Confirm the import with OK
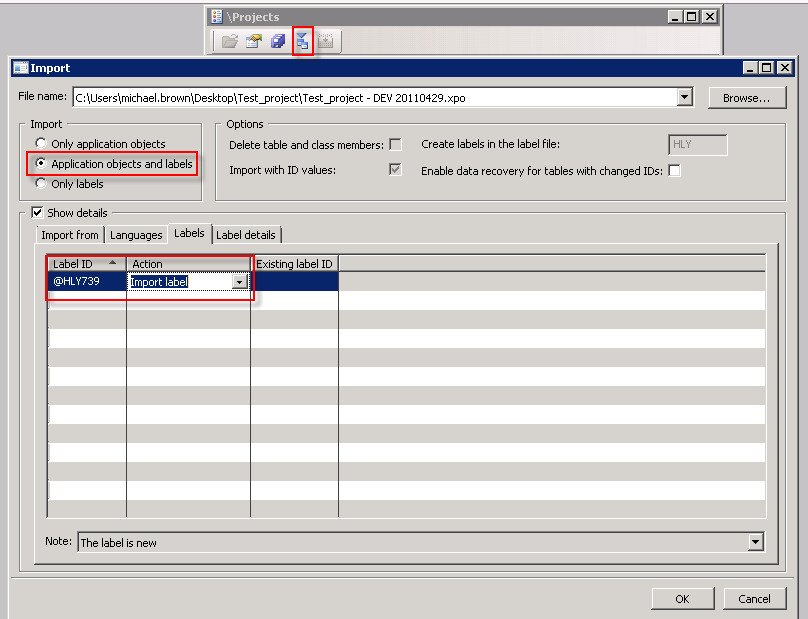Viewport: 808px width, 619px height. coord(683,598)
